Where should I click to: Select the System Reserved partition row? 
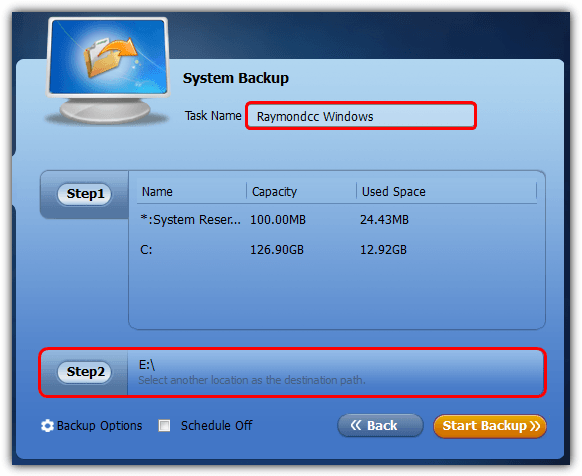point(337,220)
